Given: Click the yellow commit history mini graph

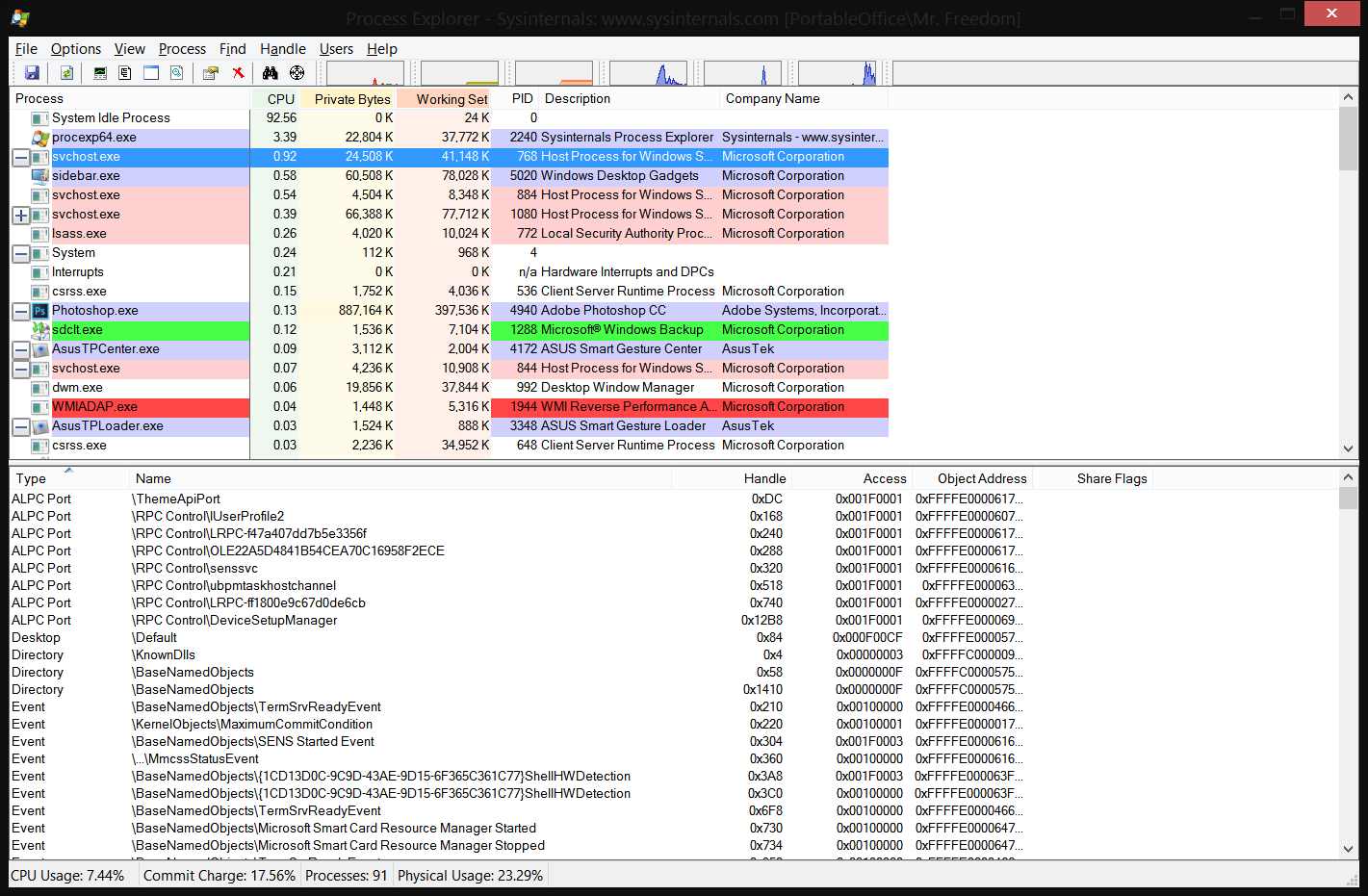Looking at the screenshot, I should (460, 73).
